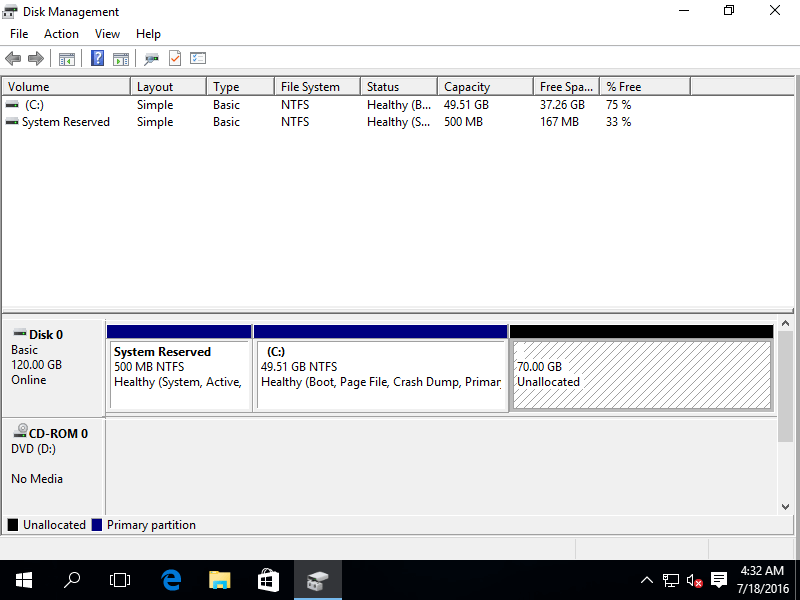Open the View menu
Viewport: 800px width, 600px height.
[x=107, y=34]
